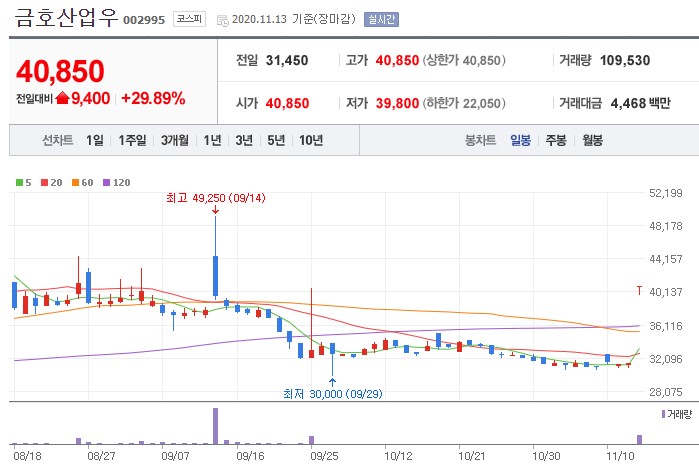Click the 하한가 22,050 text

tap(464, 103)
